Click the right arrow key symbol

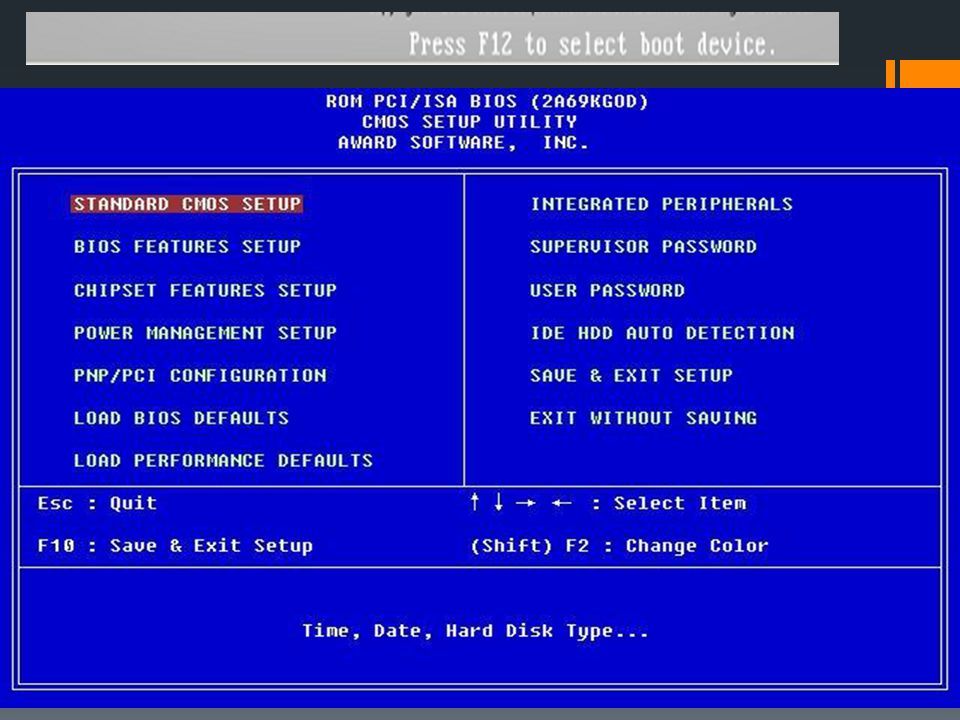tap(525, 503)
